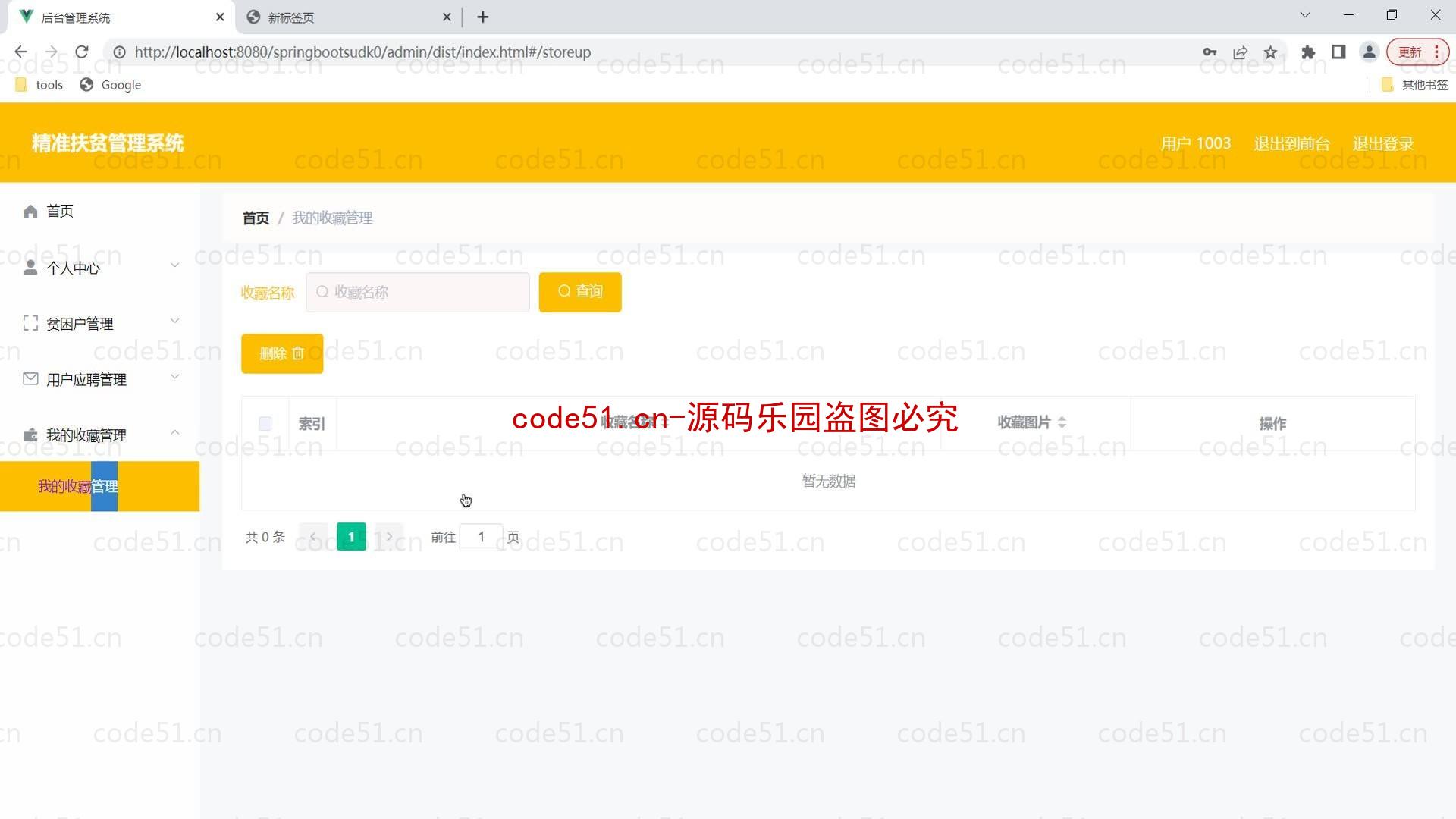Open the tab search dropdown arrow

(x=1305, y=15)
